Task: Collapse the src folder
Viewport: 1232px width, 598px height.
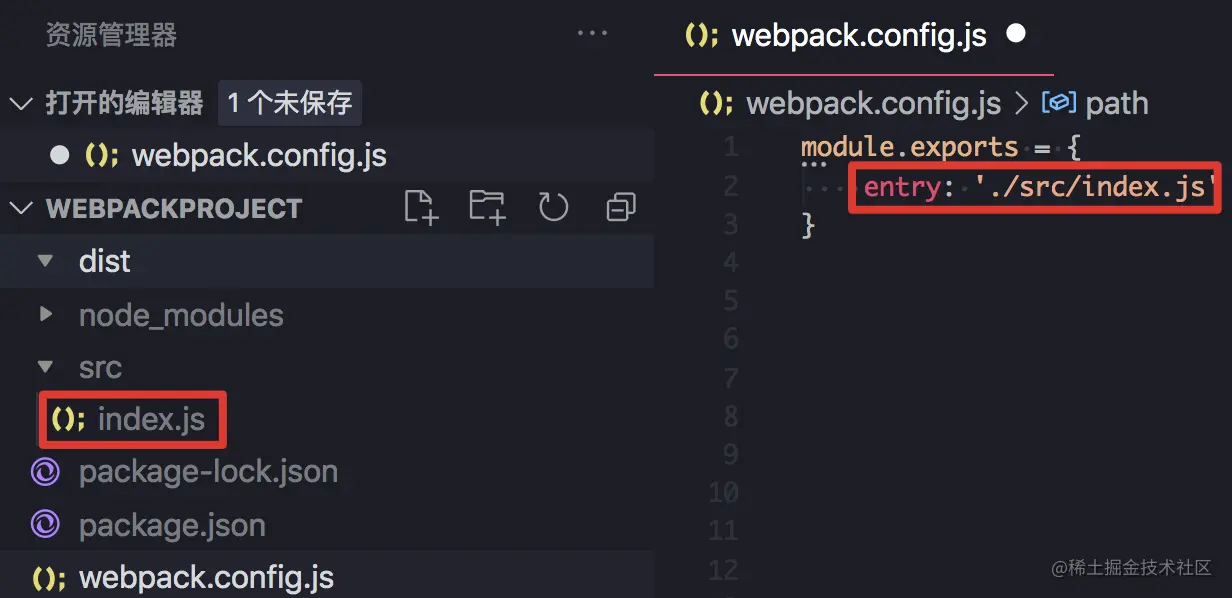Action: tap(45, 368)
